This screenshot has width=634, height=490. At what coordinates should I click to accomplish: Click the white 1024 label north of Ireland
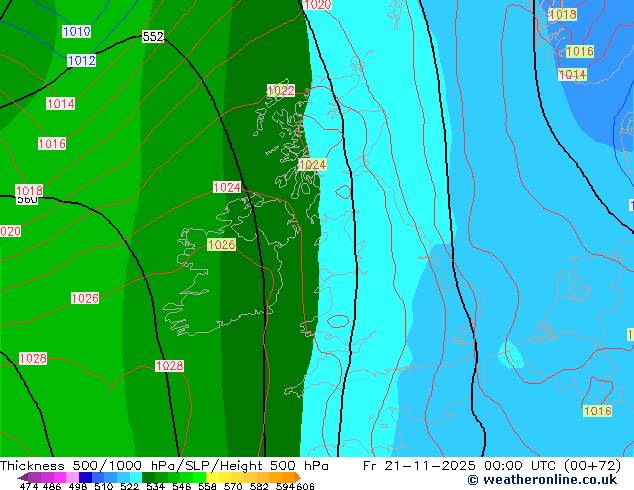pos(227,187)
